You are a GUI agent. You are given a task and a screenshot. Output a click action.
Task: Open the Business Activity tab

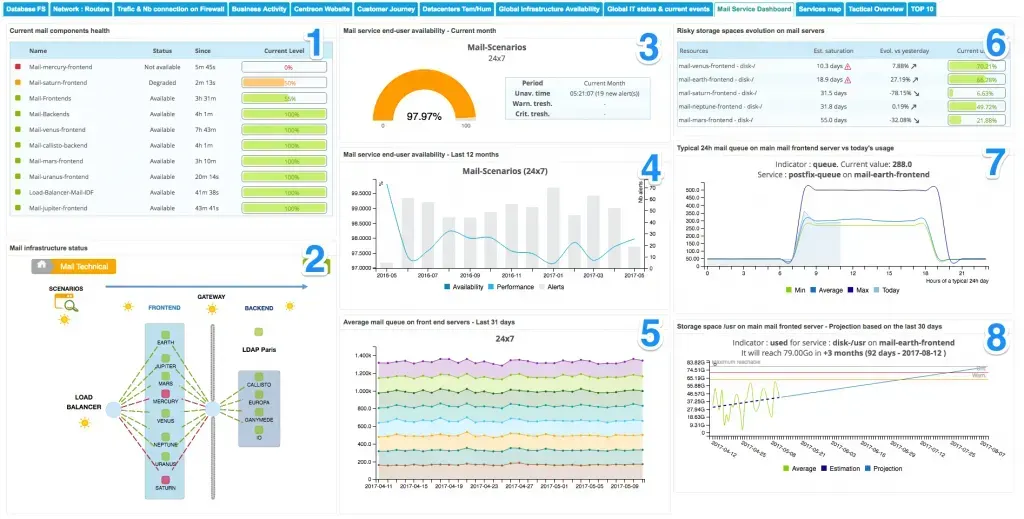click(x=259, y=9)
